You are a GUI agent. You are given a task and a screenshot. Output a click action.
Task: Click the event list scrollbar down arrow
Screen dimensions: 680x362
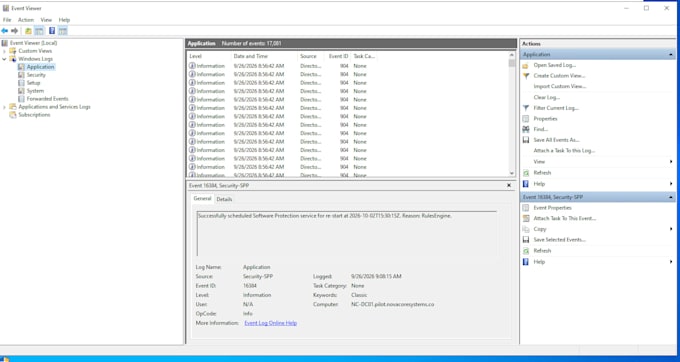[512, 173]
